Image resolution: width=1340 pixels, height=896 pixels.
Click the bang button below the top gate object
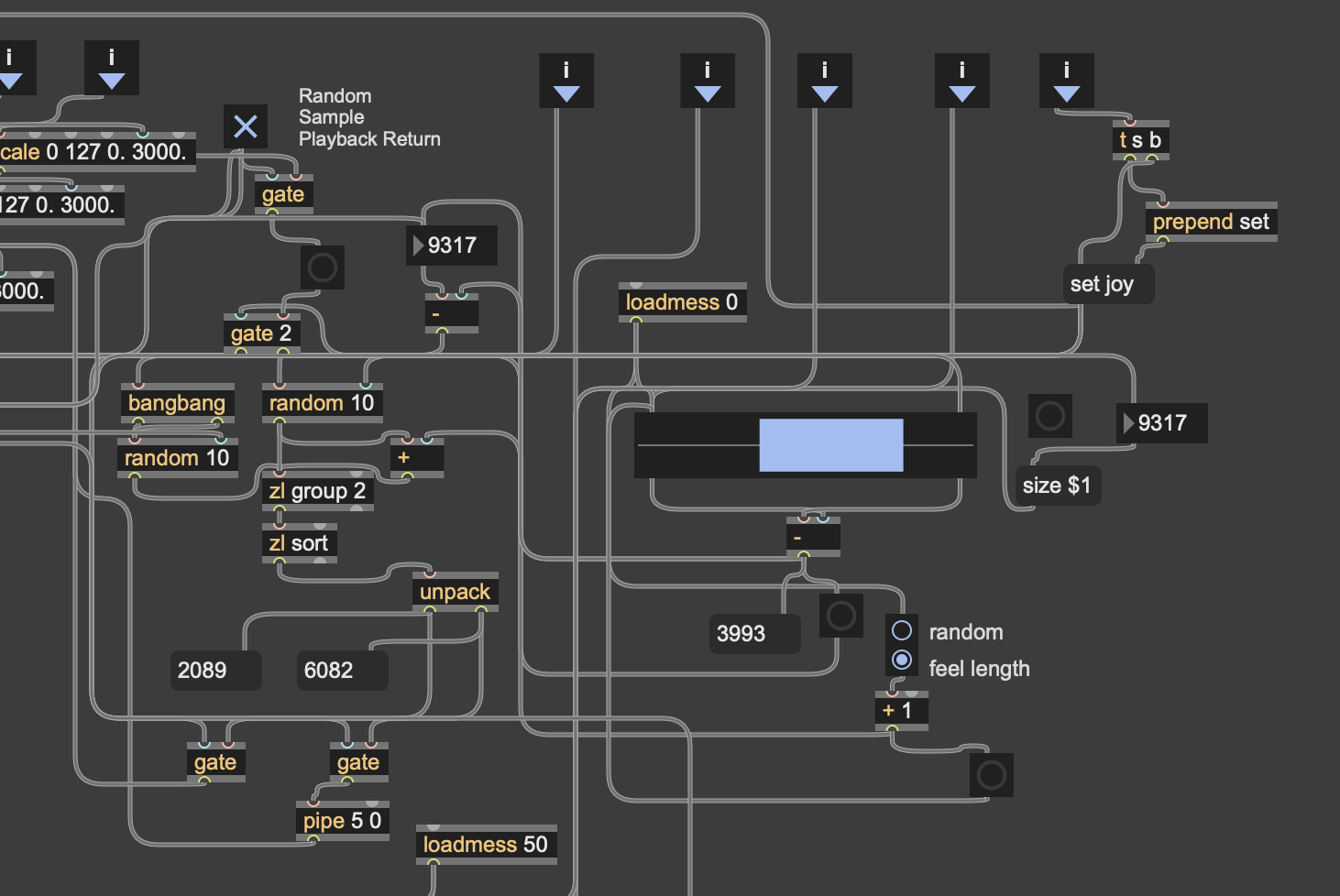(323, 268)
